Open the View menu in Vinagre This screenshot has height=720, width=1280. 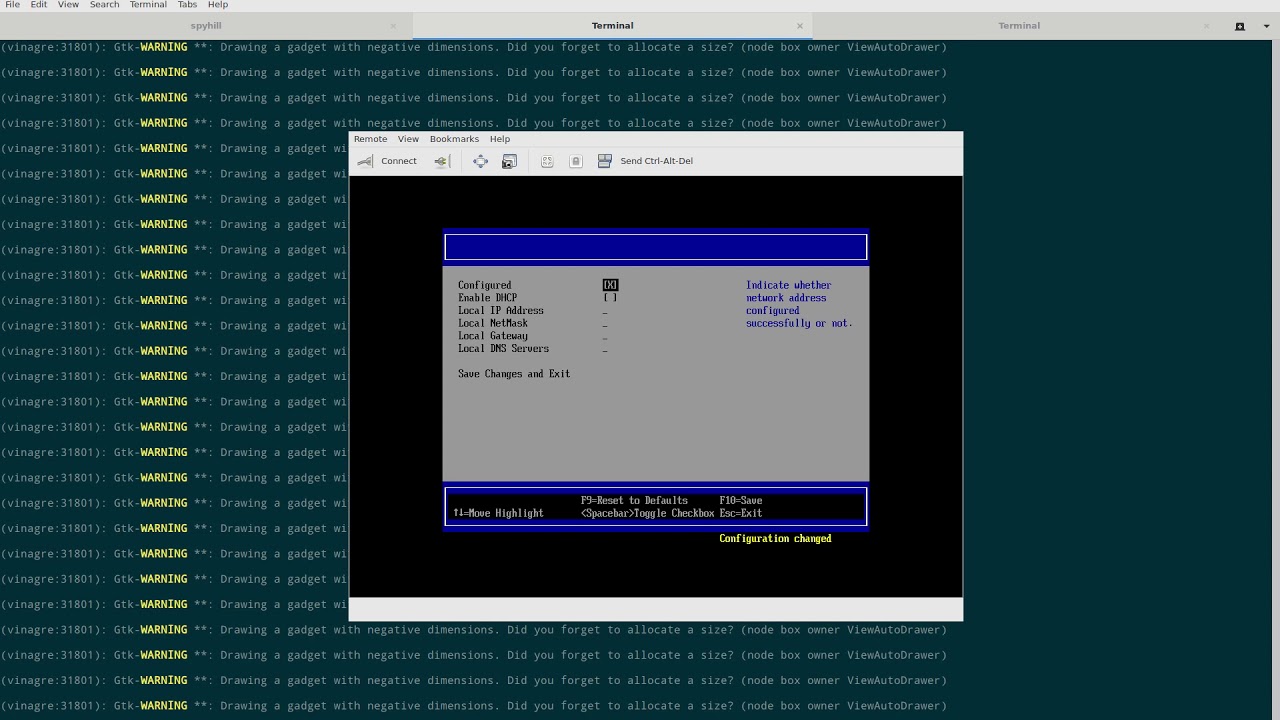click(408, 139)
